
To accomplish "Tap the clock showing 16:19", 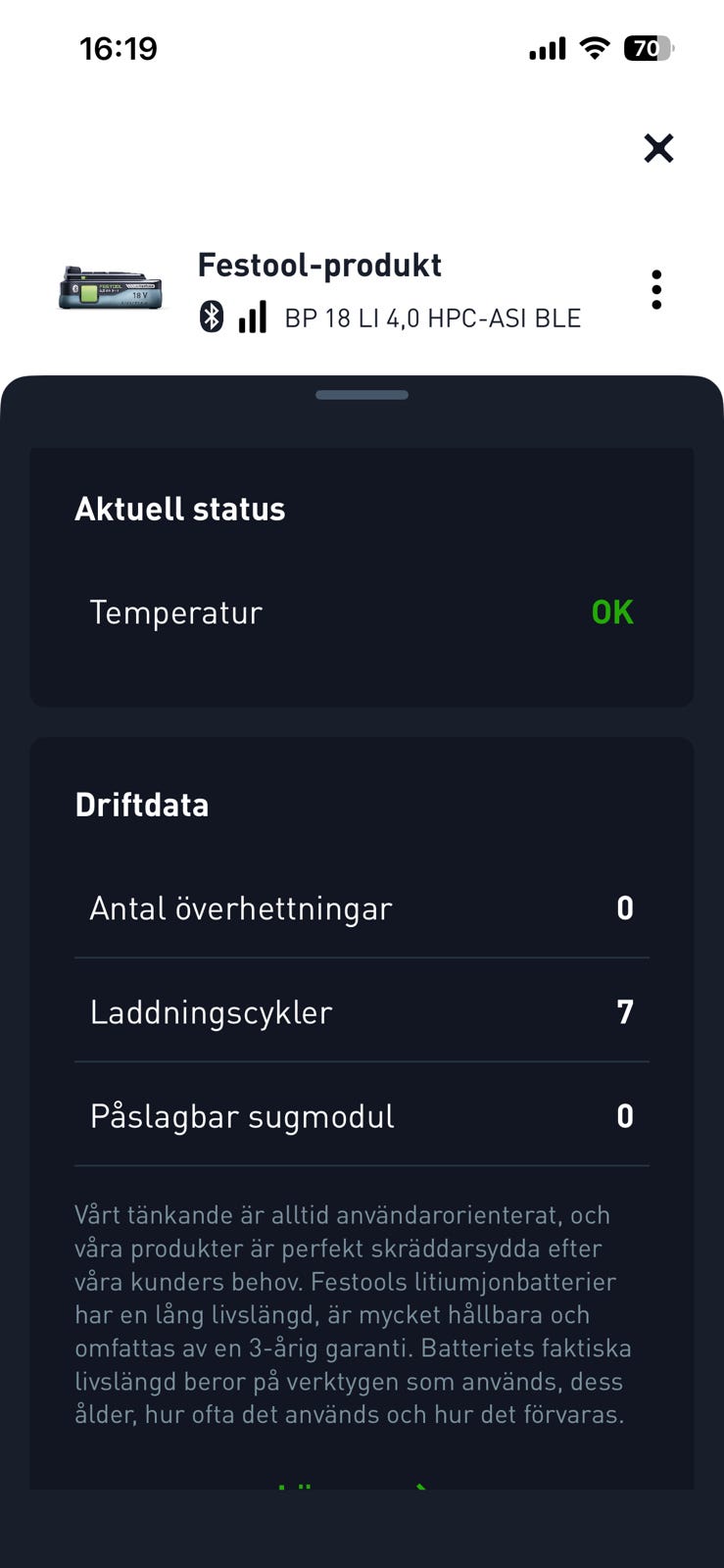I will click(119, 48).
